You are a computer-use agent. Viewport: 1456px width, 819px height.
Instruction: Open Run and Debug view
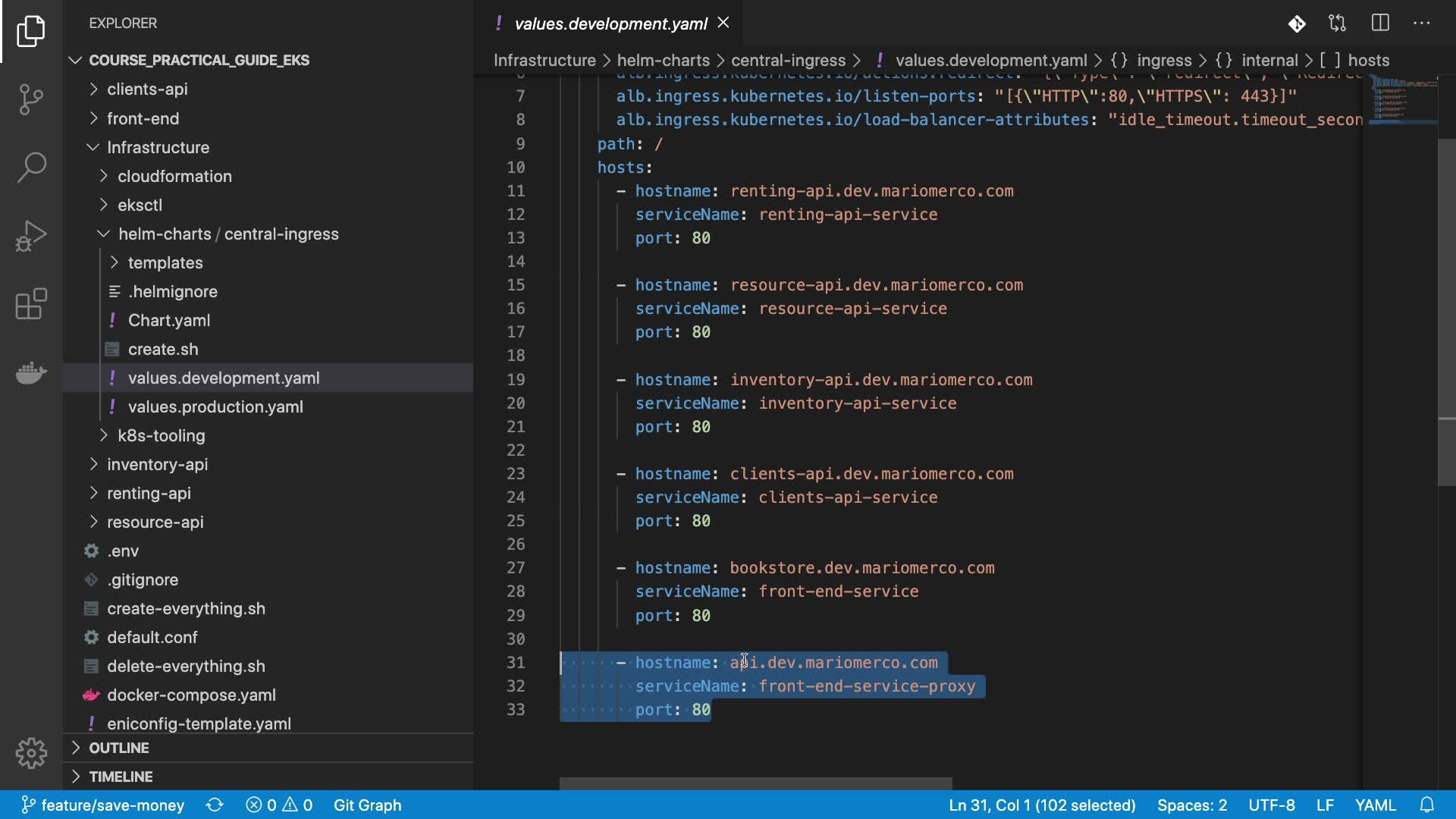coord(31,236)
